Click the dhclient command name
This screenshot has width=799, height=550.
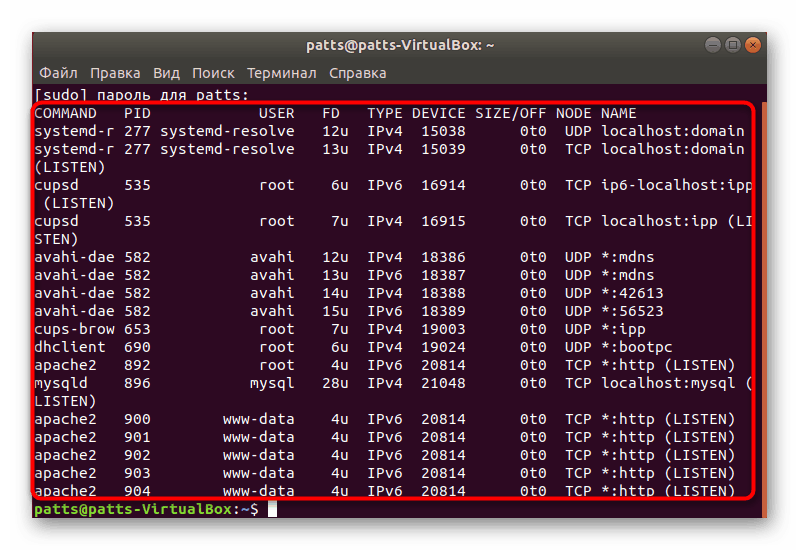pyautogui.click(x=70, y=347)
